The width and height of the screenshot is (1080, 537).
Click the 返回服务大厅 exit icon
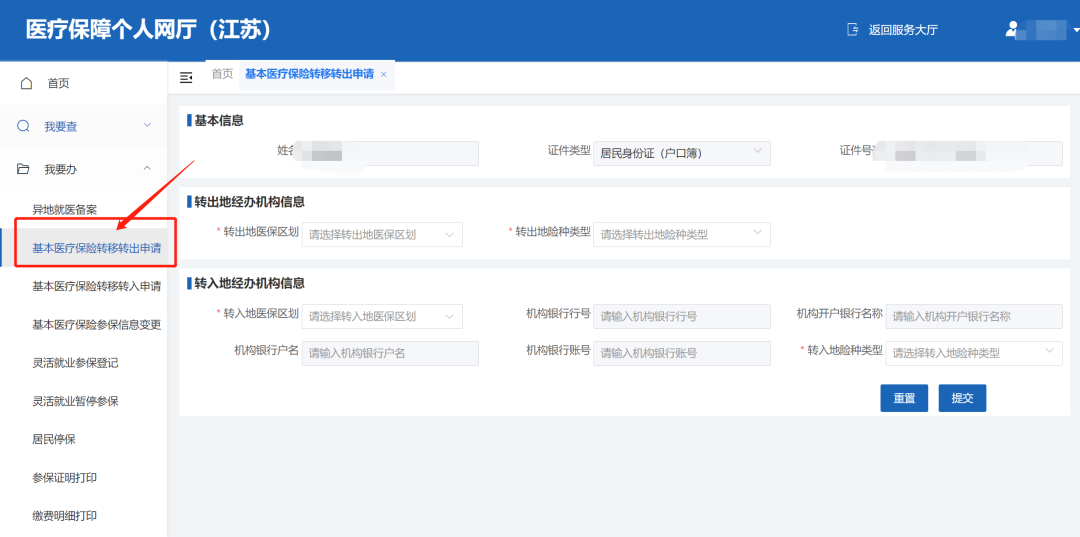(852, 29)
